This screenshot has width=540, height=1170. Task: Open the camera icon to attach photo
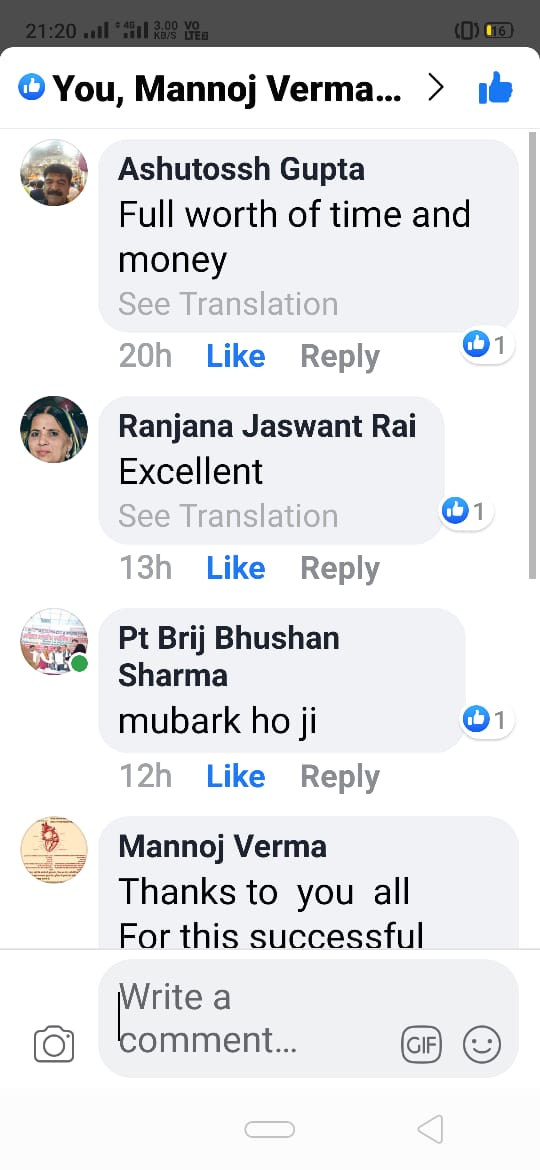point(54,1044)
